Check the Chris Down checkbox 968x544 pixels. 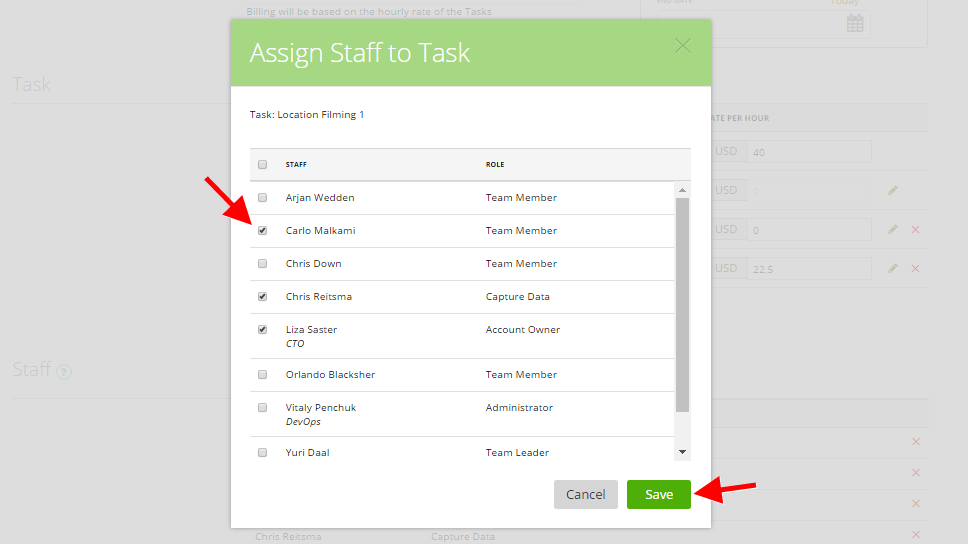pyautogui.click(x=262, y=264)
